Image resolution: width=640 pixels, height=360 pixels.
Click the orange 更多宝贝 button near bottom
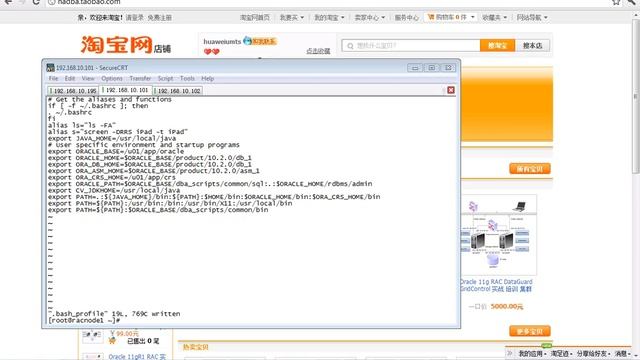point(530,331)
